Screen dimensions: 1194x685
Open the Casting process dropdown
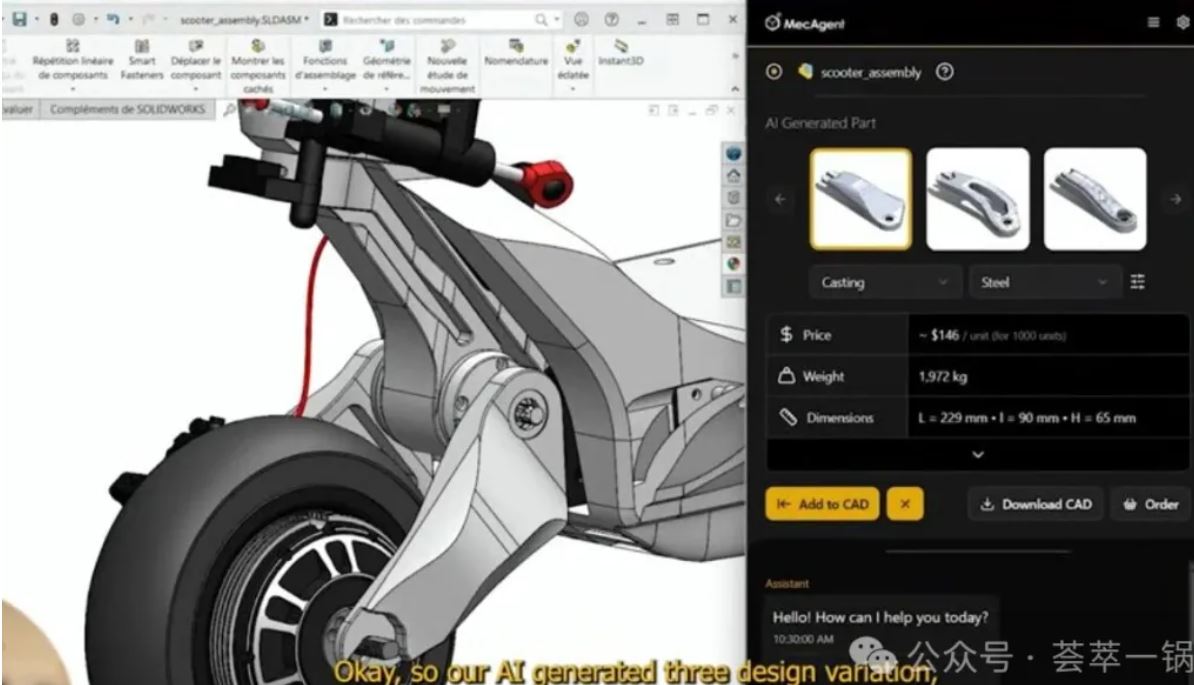click(x=884, y=283)
